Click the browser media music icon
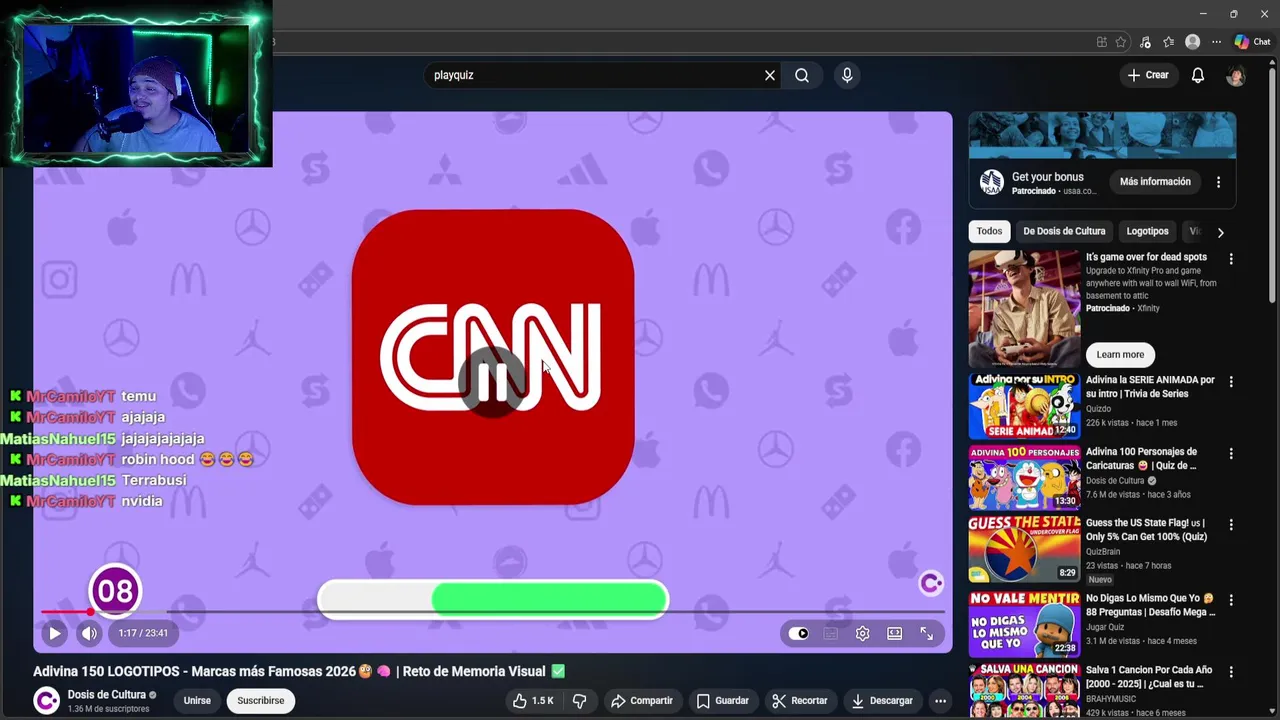 1145,42
